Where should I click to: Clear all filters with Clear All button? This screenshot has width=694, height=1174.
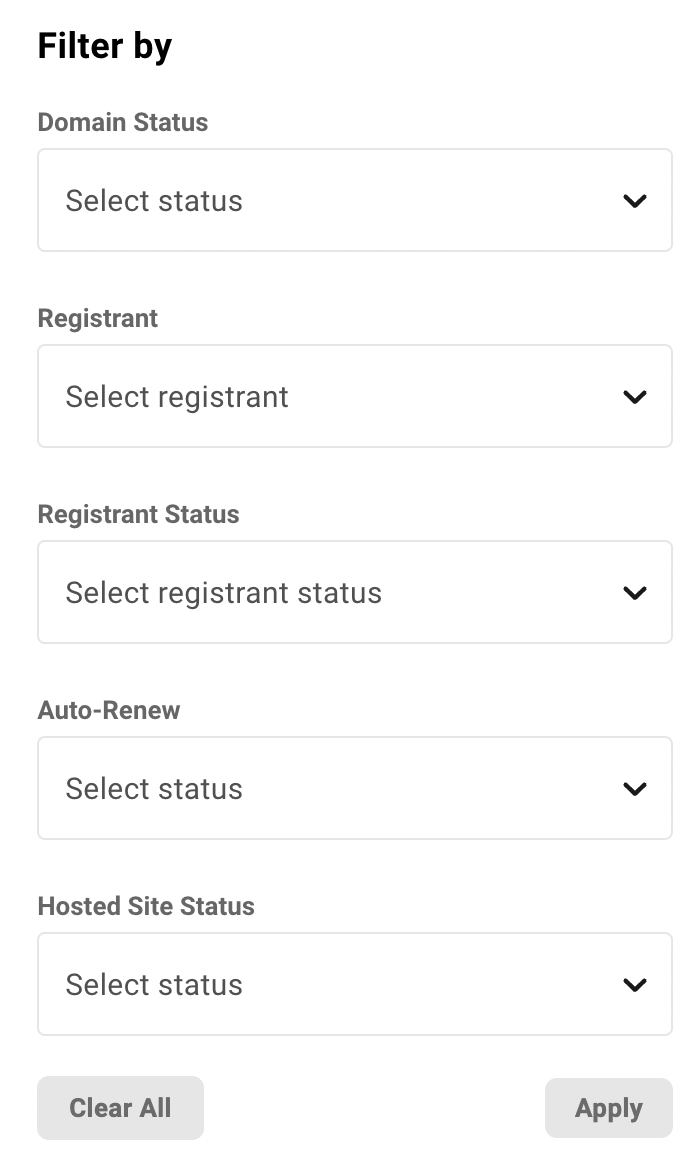(121, 1108)
